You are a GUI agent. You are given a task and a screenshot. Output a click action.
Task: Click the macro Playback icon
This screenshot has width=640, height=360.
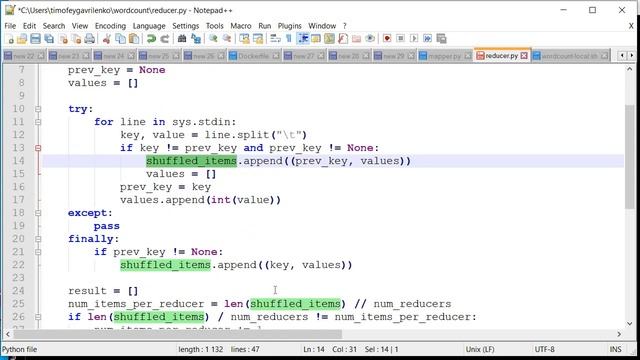point(414,39)
